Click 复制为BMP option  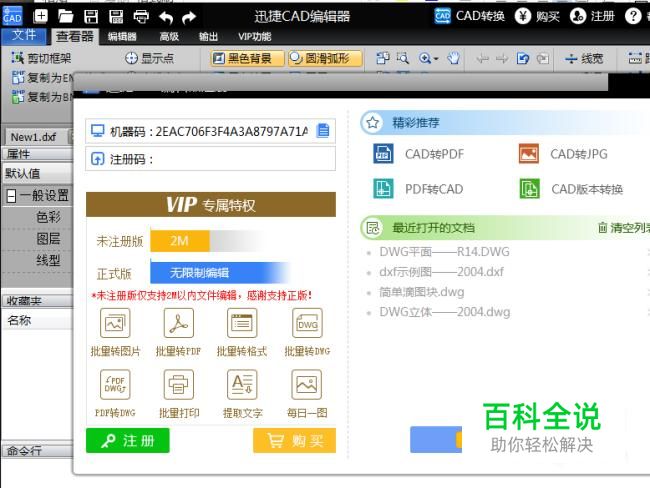coord(43,97)
